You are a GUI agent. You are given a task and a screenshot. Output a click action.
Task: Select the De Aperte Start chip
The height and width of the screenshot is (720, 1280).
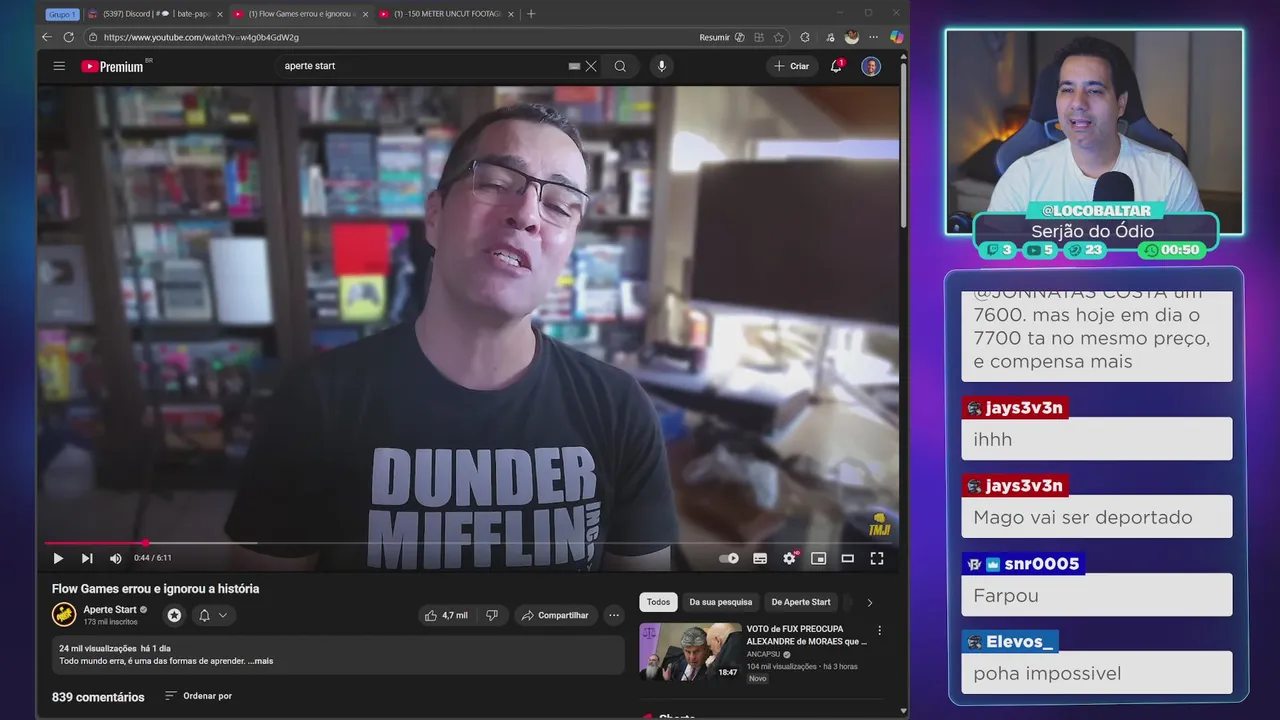click(x=801, y=602)
